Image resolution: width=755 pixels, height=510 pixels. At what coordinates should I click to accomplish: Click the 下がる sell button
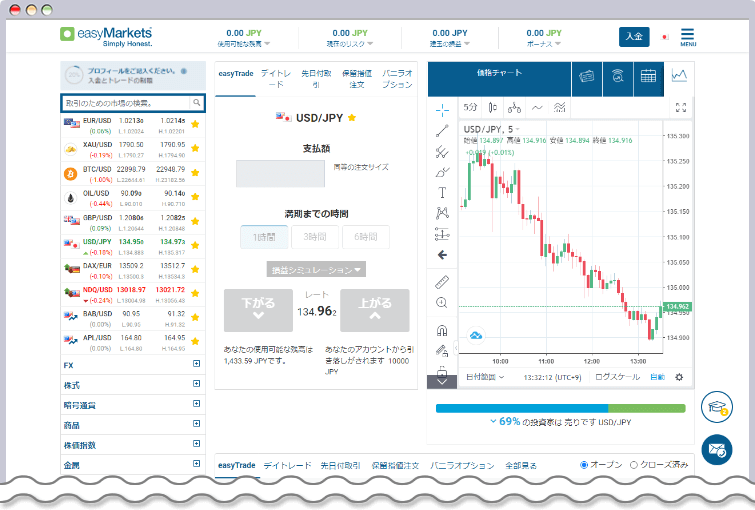click(258, 310)
